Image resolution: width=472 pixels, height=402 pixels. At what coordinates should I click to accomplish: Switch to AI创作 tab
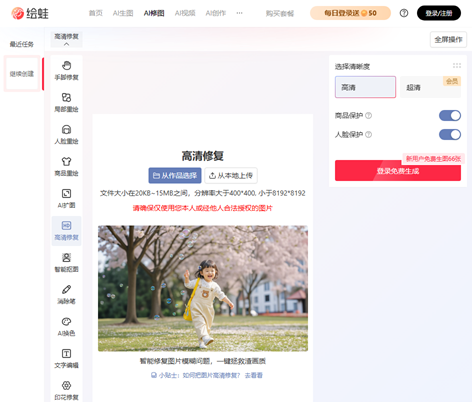pyautogui.click(x=216, y=13)
